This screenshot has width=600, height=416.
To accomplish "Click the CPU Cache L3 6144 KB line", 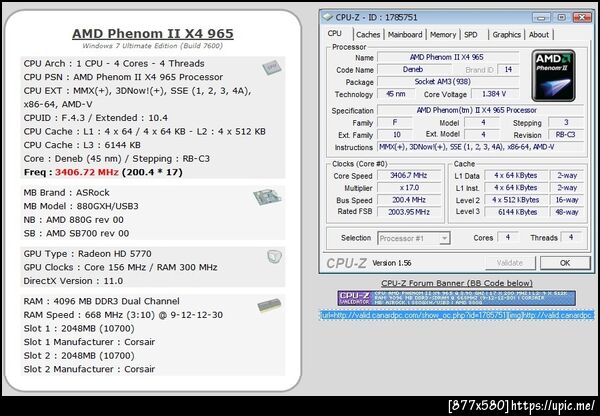I will click(x=82, y=145).
